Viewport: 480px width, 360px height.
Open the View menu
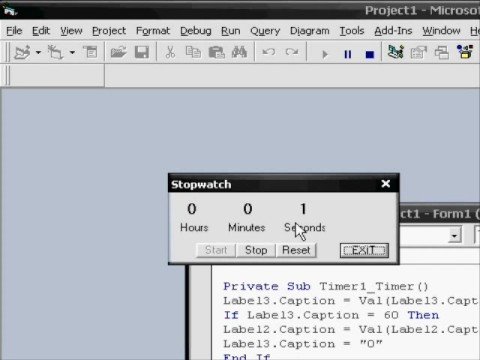tap(71, 31)
